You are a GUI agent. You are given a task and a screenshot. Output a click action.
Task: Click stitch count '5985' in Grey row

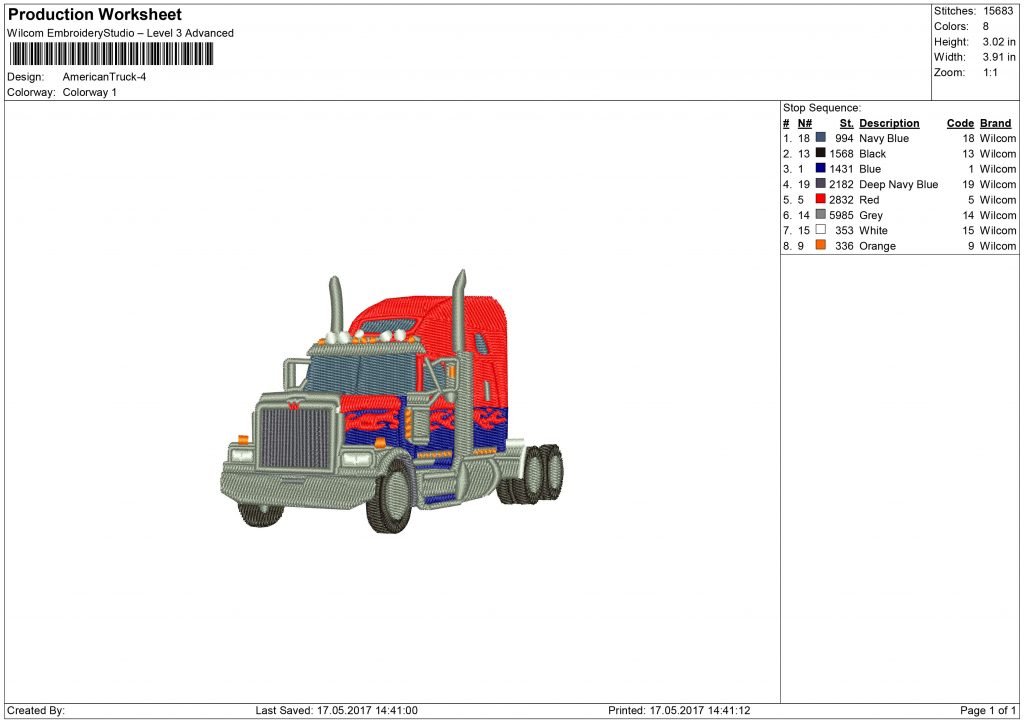coord(841,216)
